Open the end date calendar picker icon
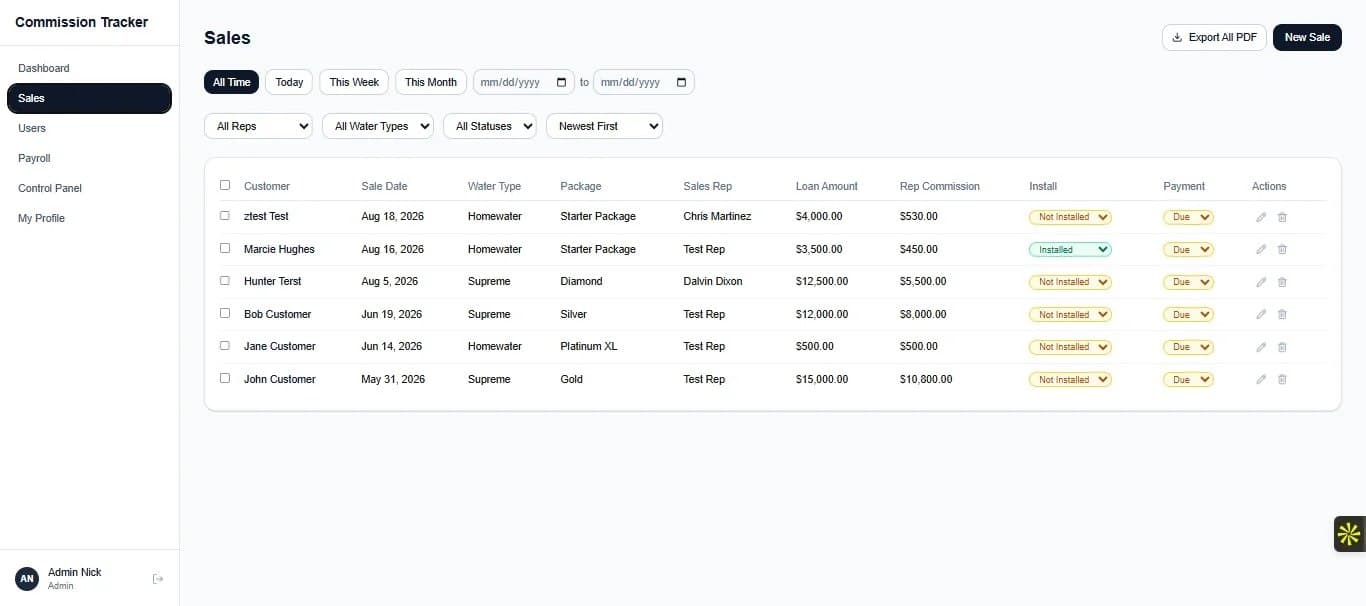Image resolution: width=1366 pixels, height=606 pixels. (x=682, y=82)
